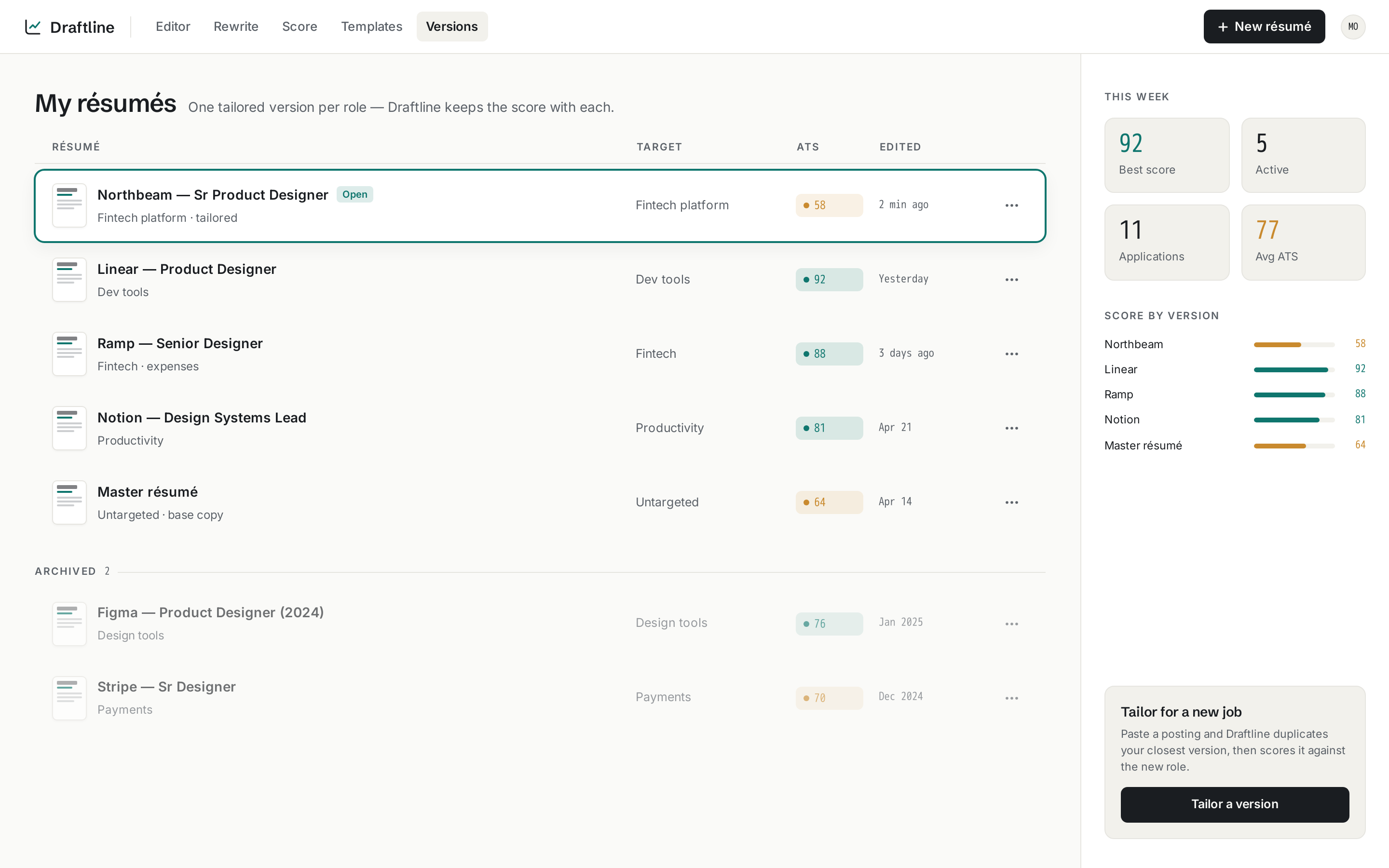This screenshot has height=868, width=1389.
Task: Click Figma ATS score 76 badge
Action: pyautogui.click(x=829, y=624)
